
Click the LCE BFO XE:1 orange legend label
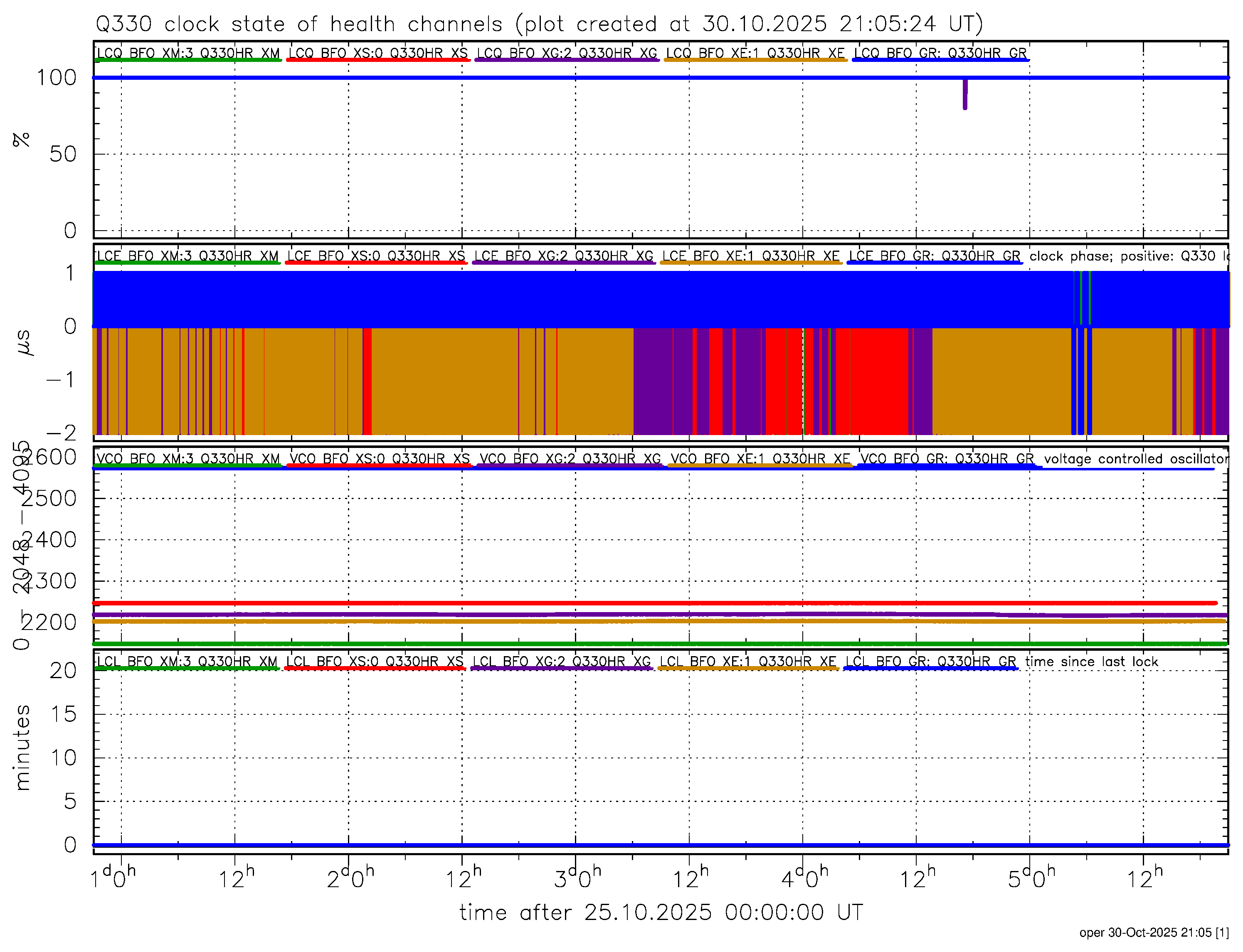(x=750, y=256)
